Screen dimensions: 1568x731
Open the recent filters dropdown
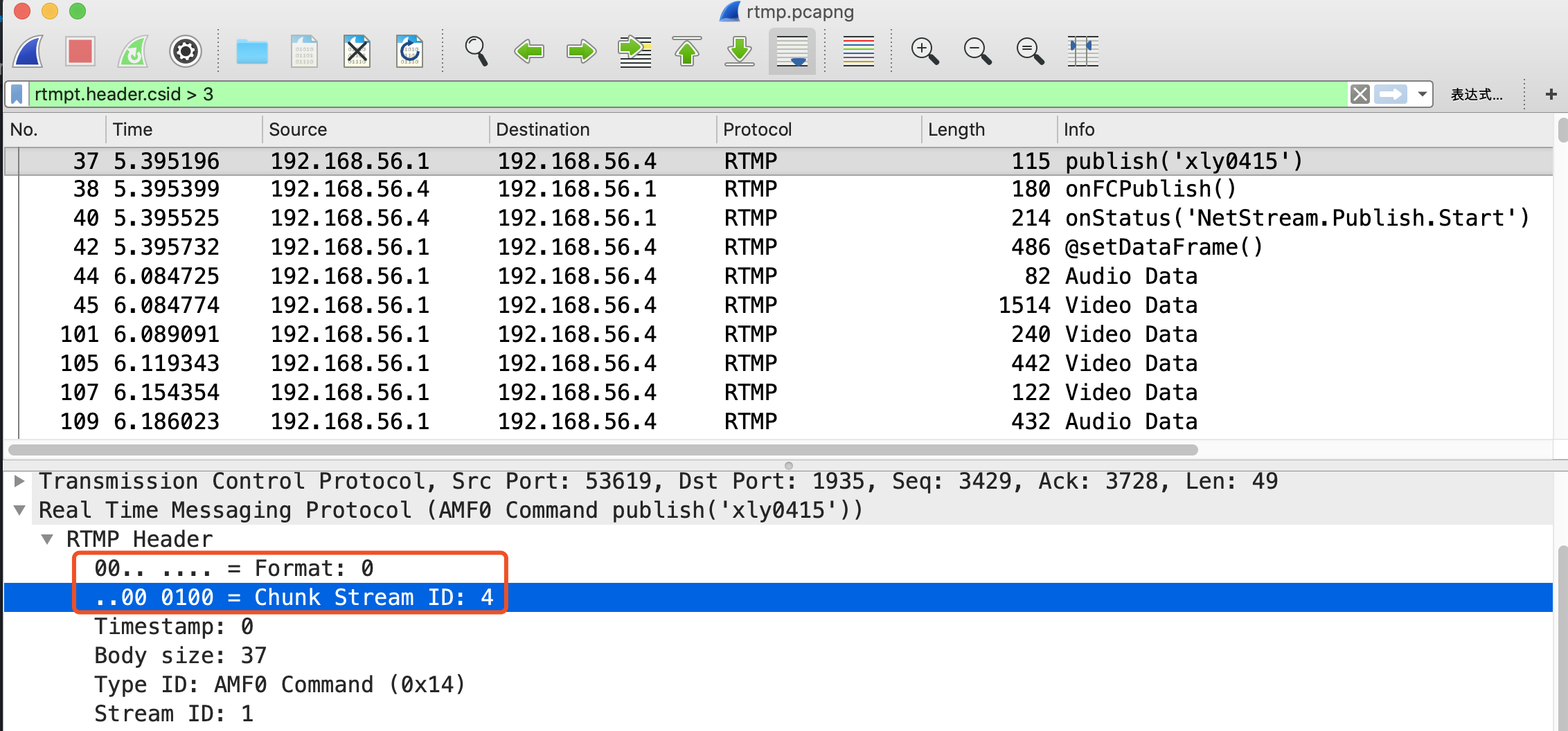point(1423,94)
